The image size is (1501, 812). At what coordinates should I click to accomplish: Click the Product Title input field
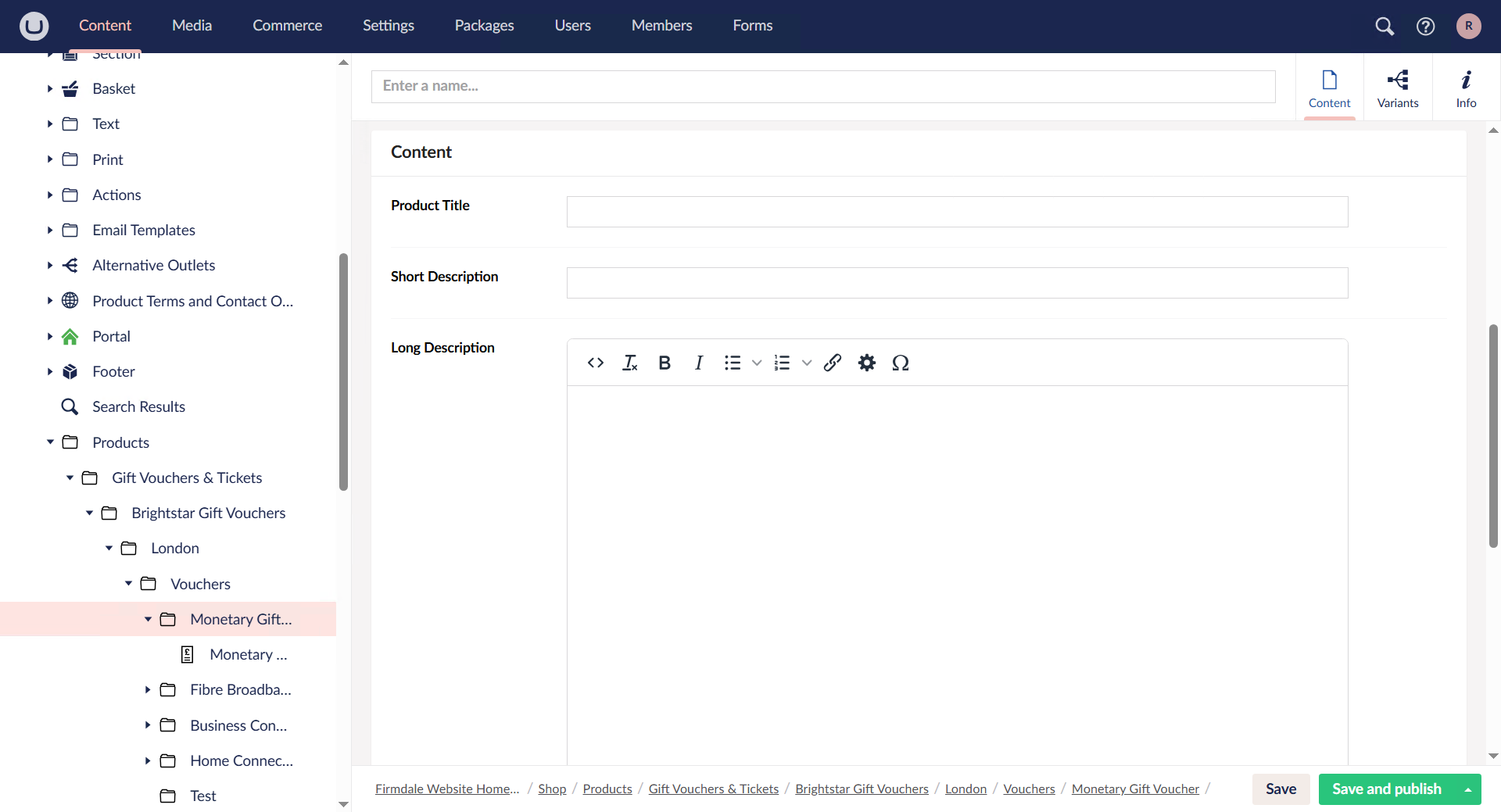(957, 212)
